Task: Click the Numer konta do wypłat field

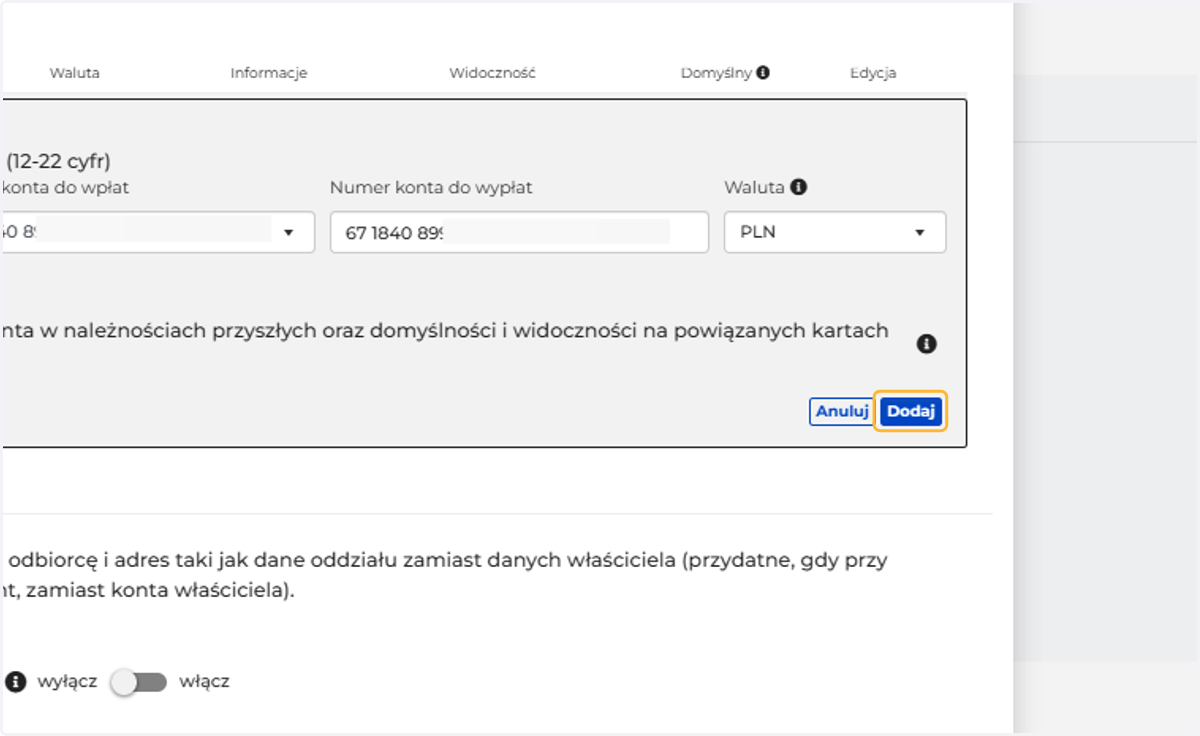Action: coord(519,232)
